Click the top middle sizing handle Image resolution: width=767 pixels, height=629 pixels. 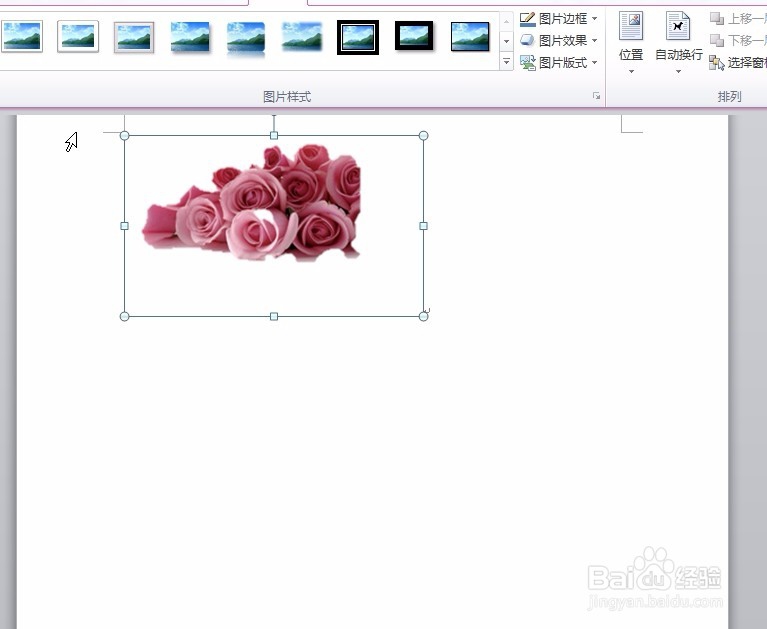pyautogui.click(x=274, y=135)
